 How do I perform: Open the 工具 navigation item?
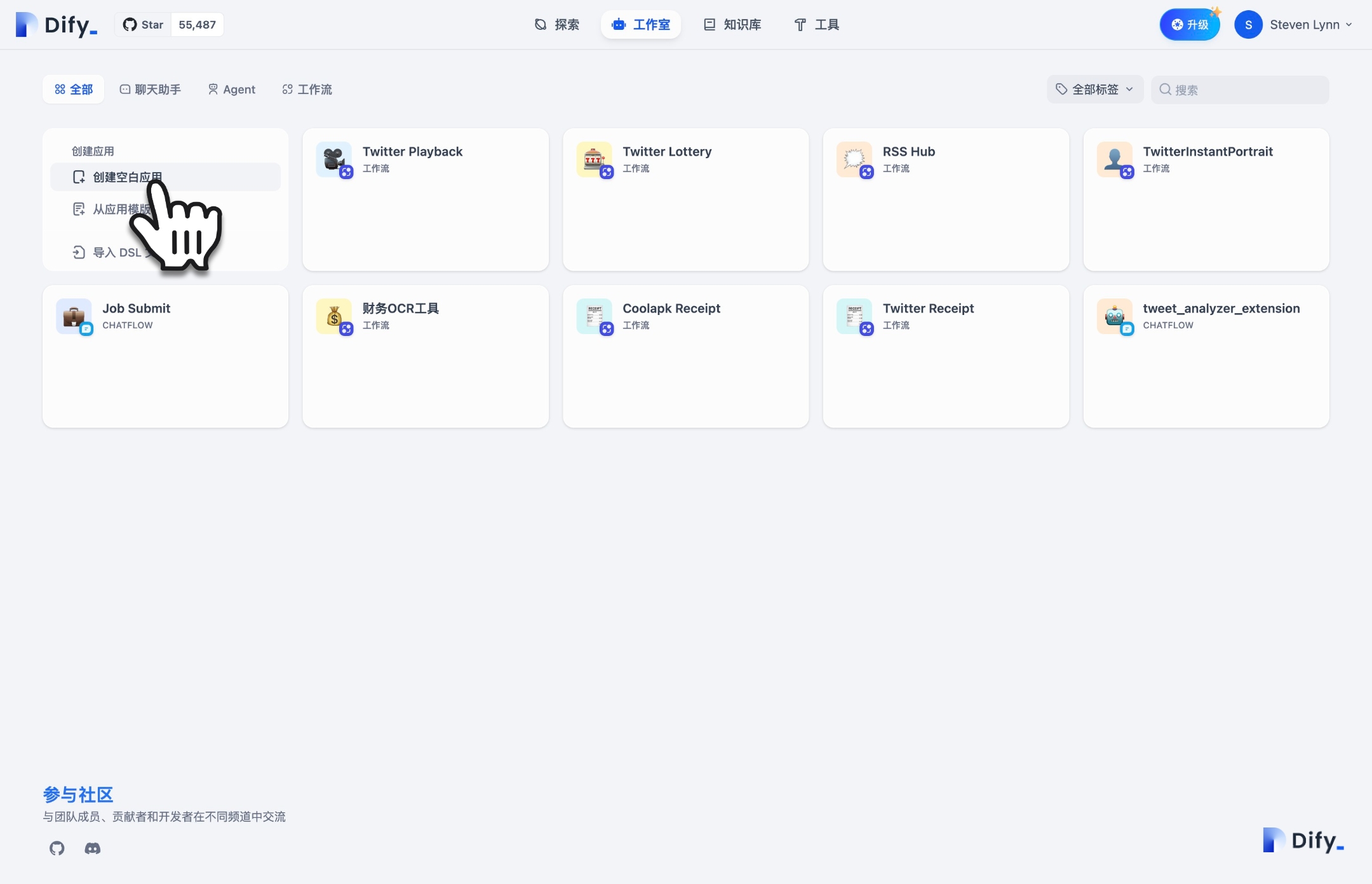817,25
